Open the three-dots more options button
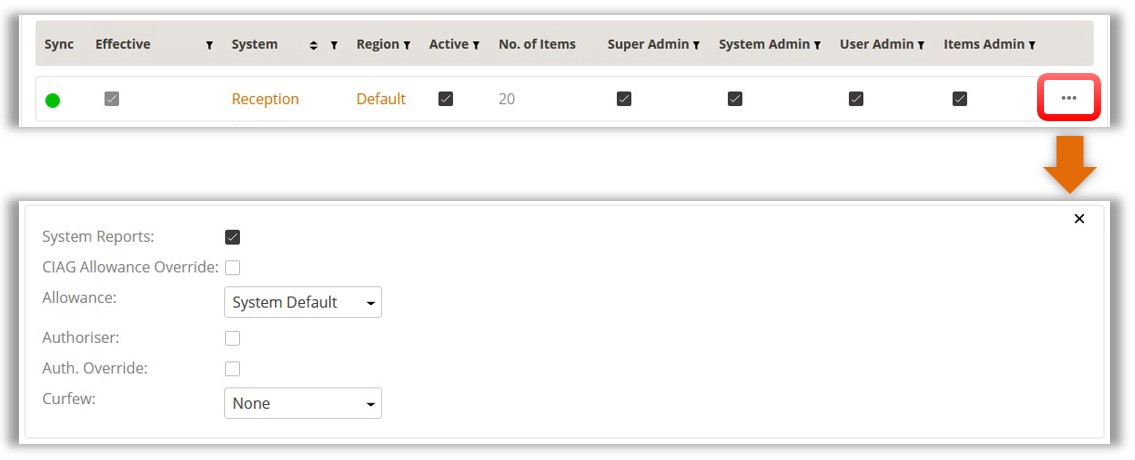The width and height of the screenshot is (1135, 460). [x=1068, y=98]
